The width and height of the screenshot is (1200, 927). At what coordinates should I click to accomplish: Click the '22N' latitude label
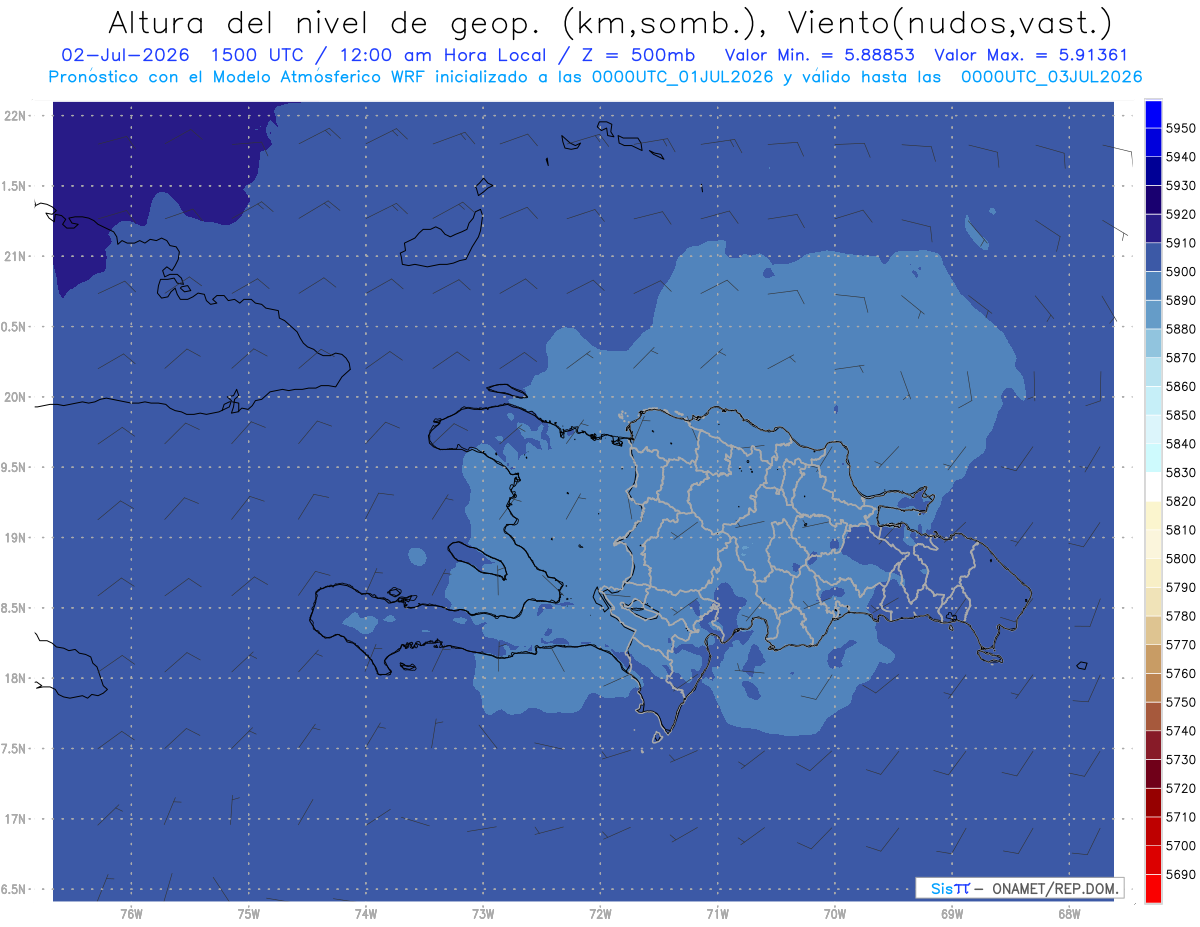click(x=16, y=116)
